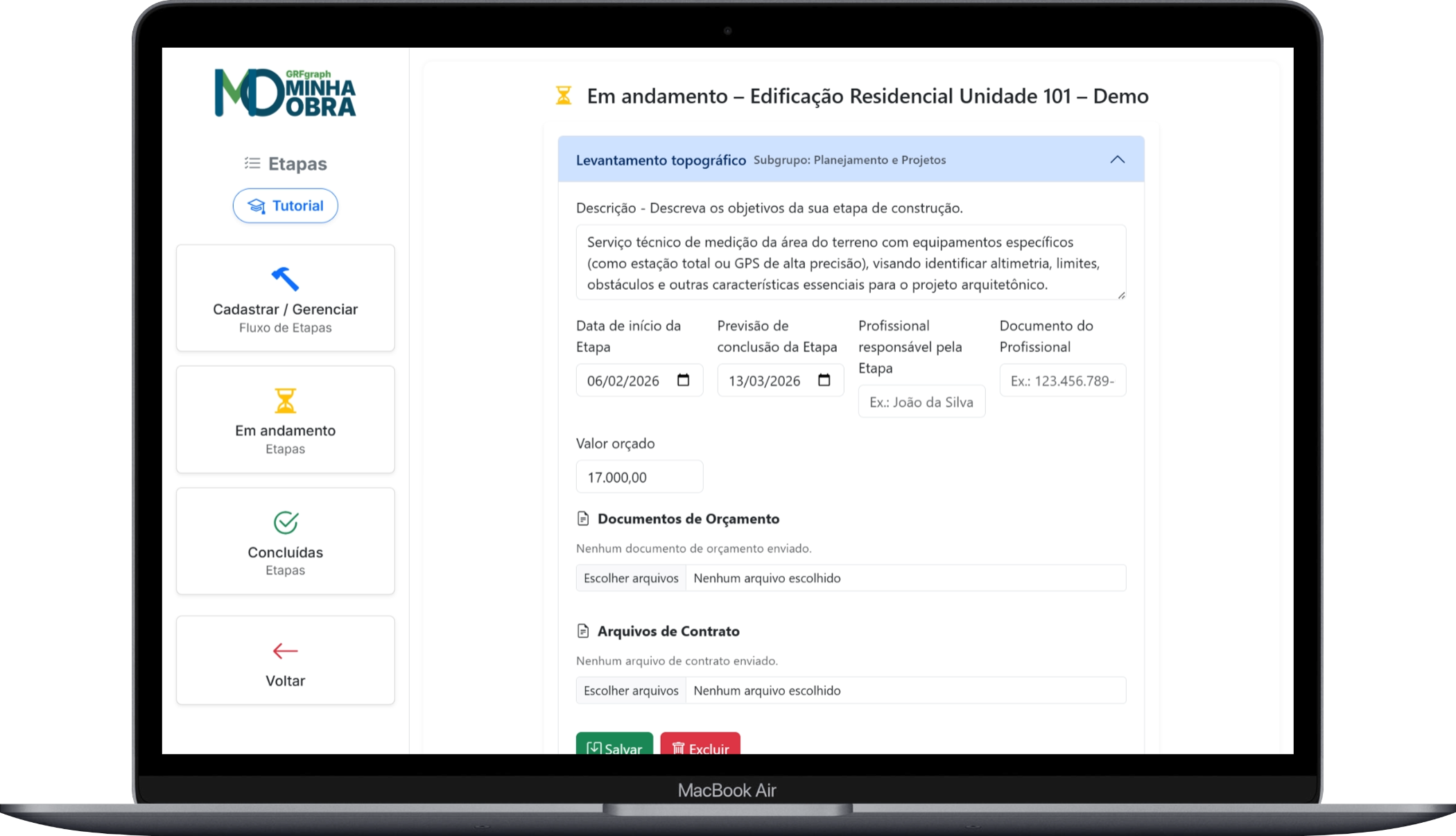Choose files for Arquivos de Contrato
The height and width of the screenshot is (836, 1456).
631,690
